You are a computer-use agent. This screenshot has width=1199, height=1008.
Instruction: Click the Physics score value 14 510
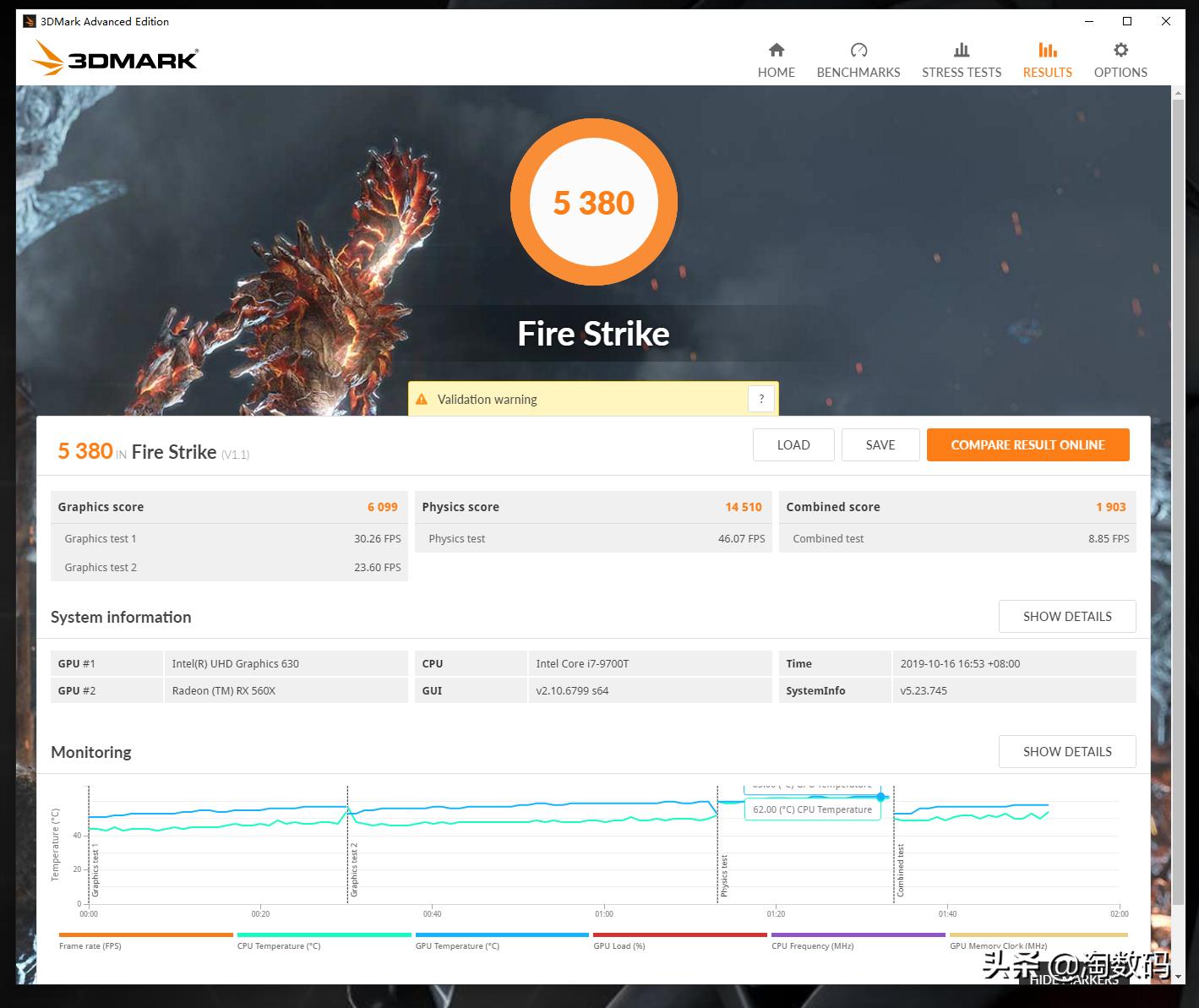744,507
